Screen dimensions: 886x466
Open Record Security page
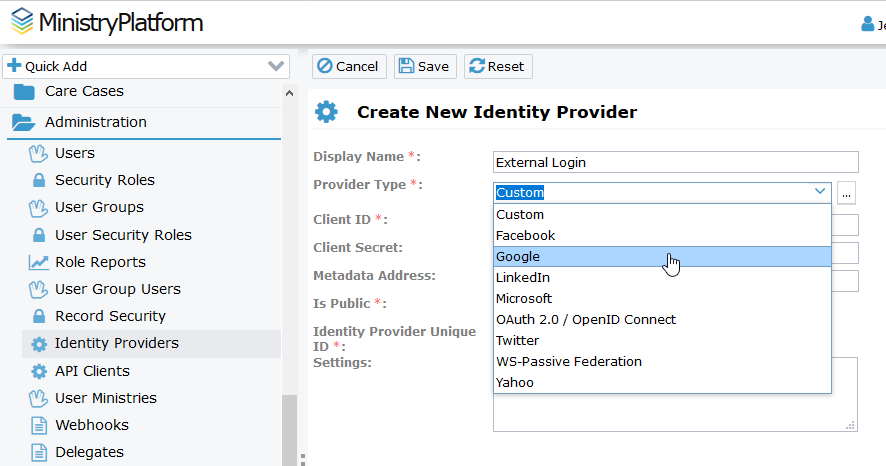coord(110,316)
